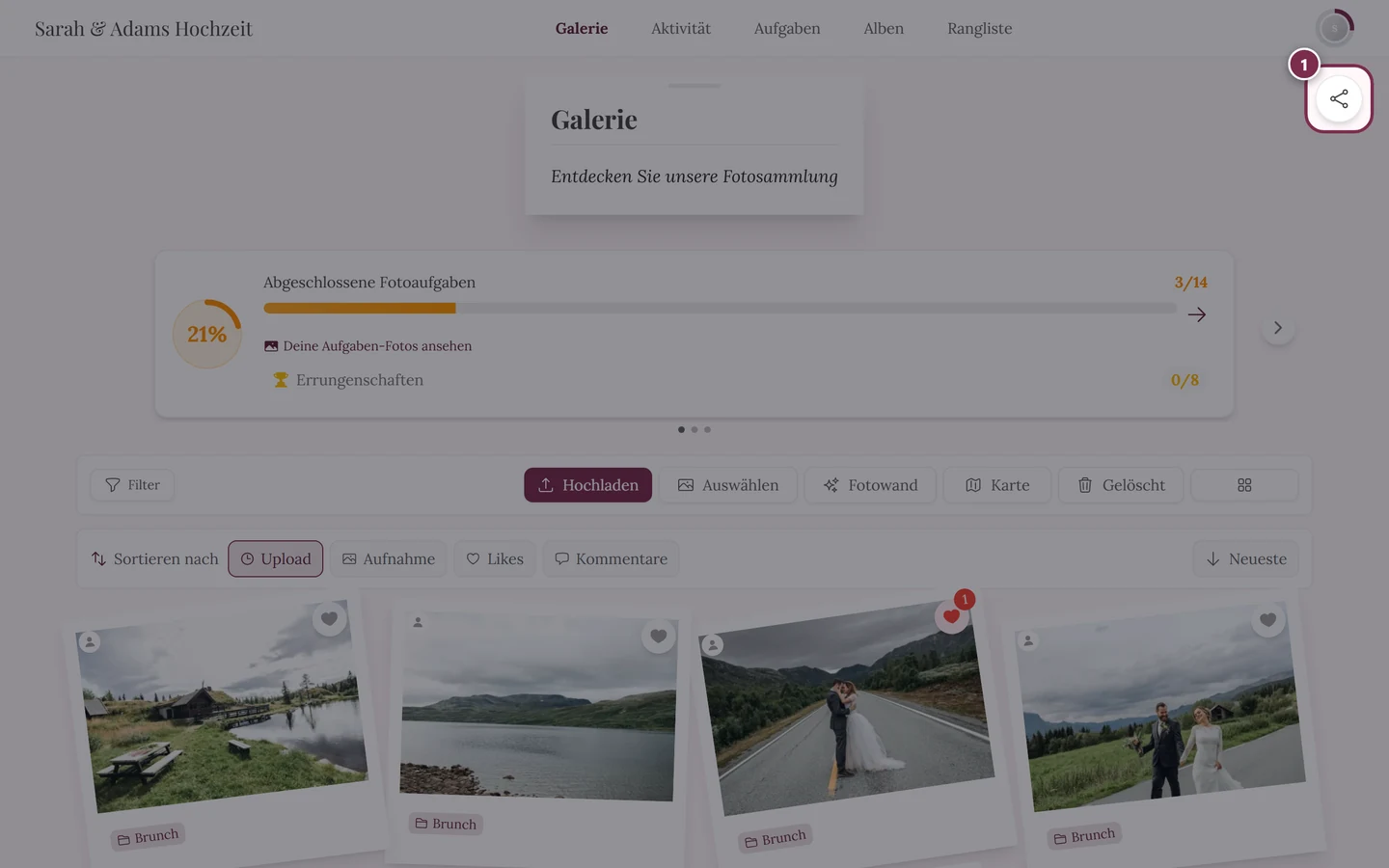1389x868 pixels.
Task: Click the uploader avatar on the cabin photo
Action: (90, 641)
